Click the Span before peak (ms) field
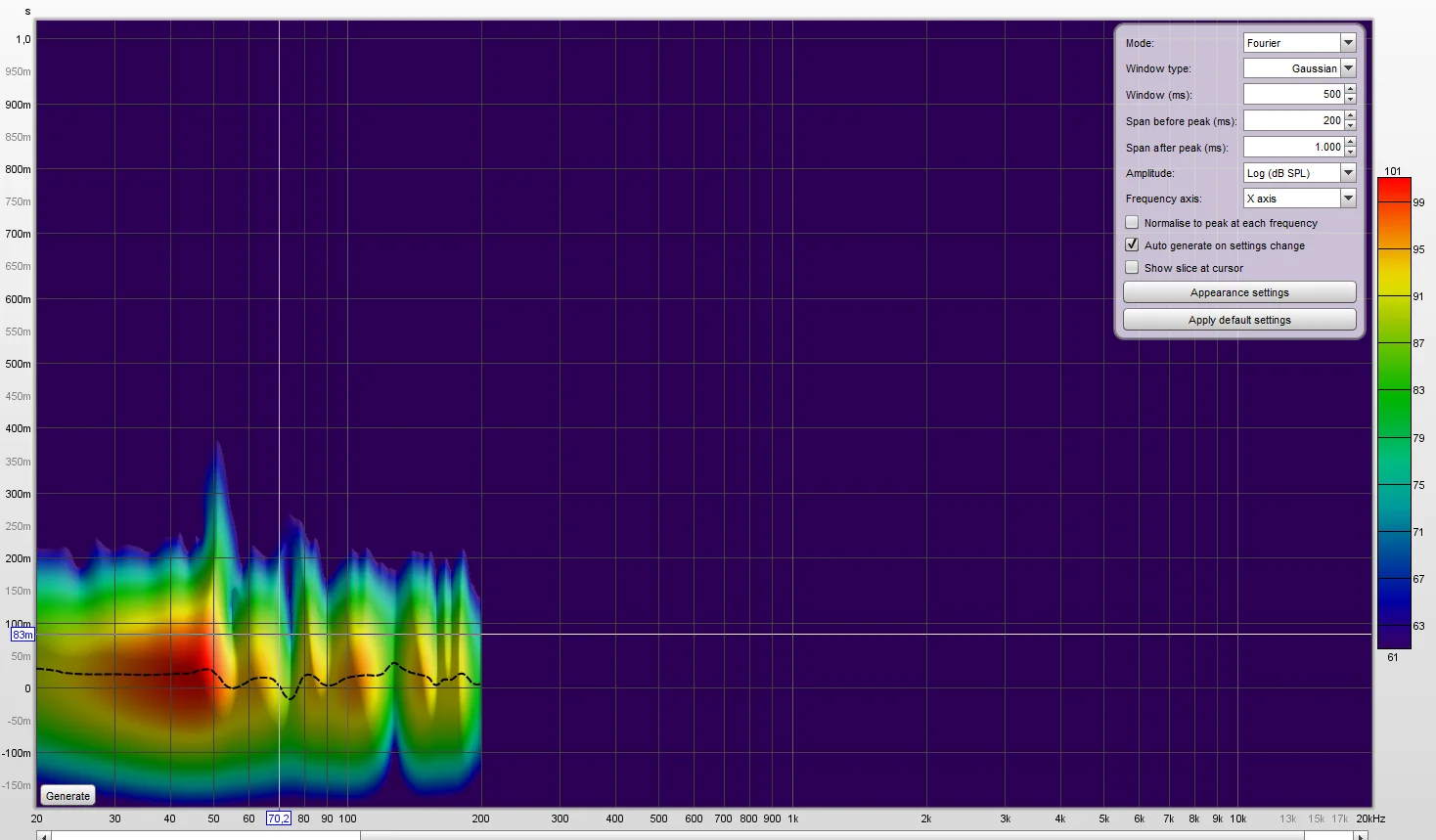The height and width of the screenshot is (840, 1436). [1293, 121]
